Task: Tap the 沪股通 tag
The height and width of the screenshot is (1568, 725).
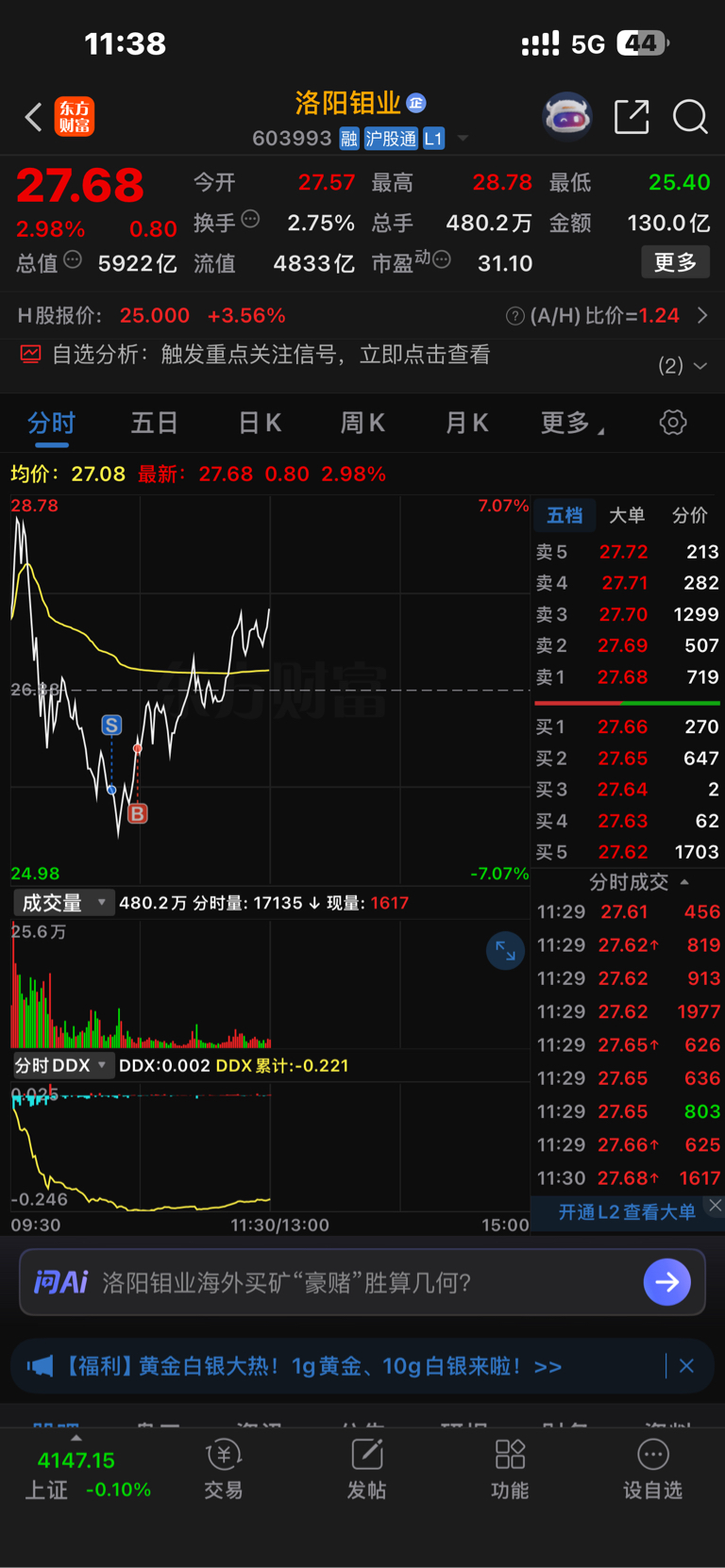Action: point(391,139)
